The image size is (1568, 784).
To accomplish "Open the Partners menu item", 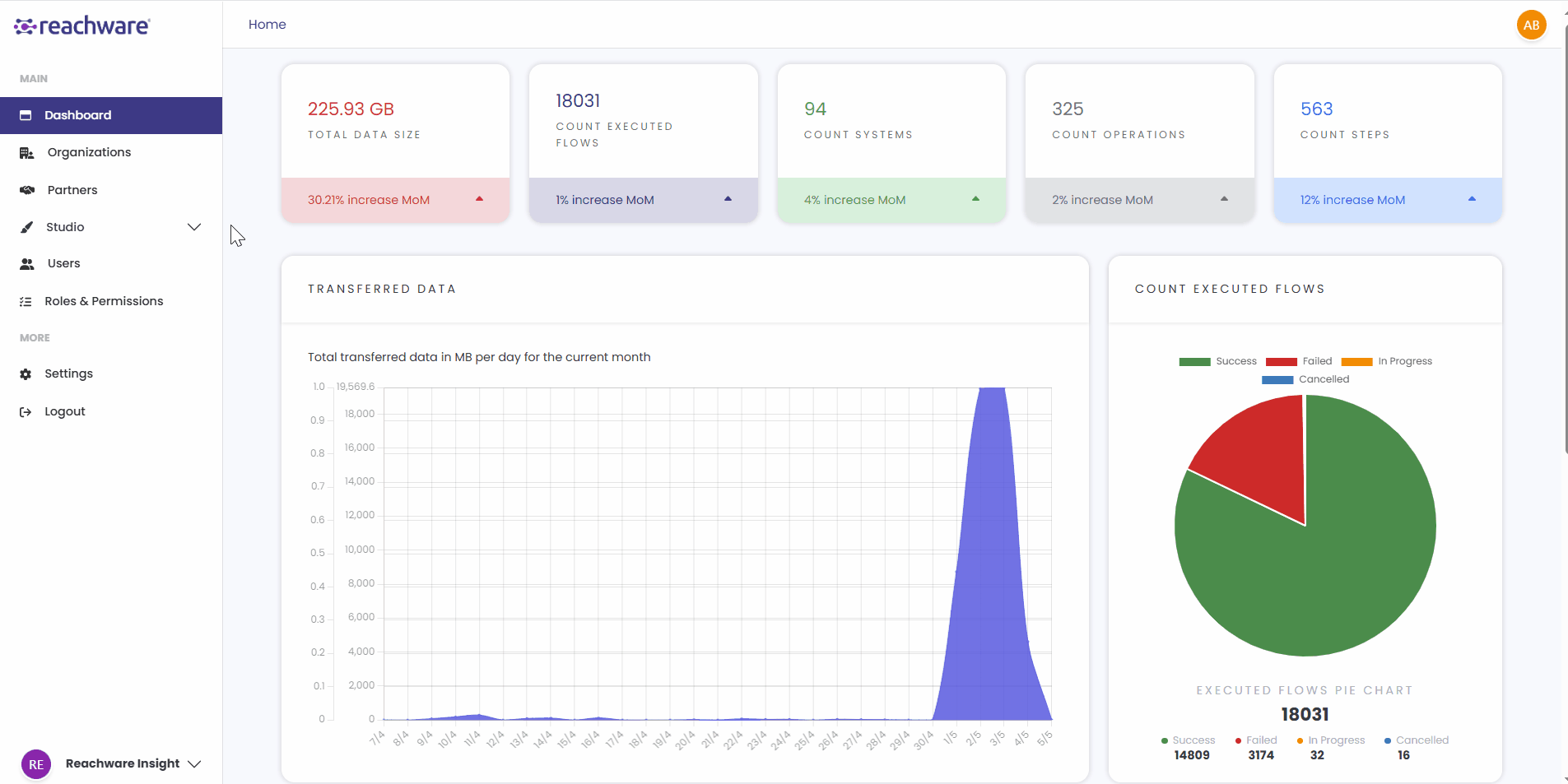I will click(x=72, y=190).
